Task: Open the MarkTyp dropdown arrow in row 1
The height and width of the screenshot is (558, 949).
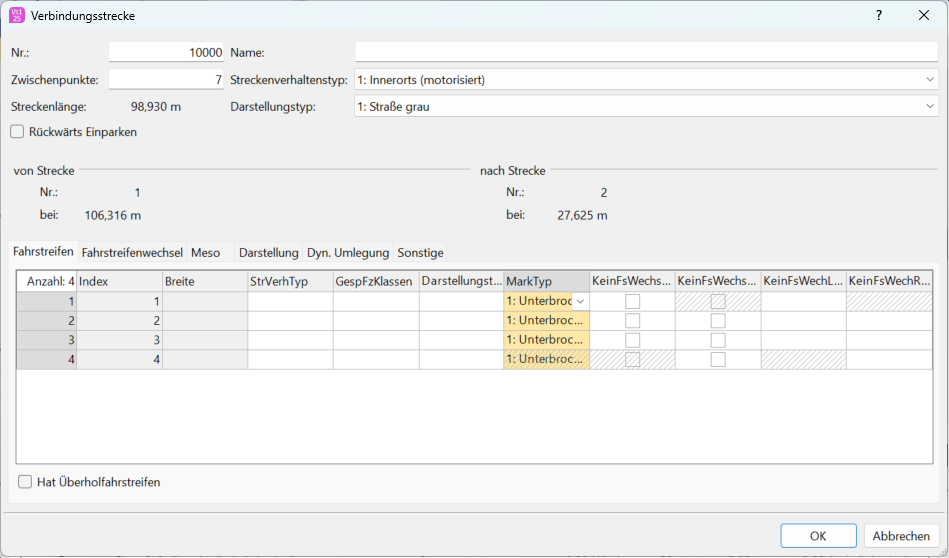Action: point(580,302)
